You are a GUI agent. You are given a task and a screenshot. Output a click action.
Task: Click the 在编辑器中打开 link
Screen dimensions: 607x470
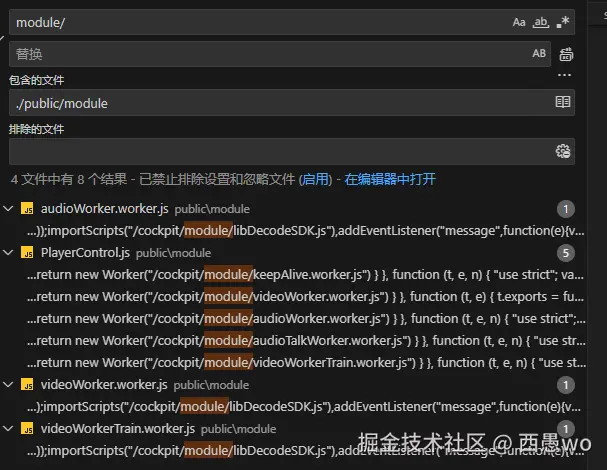390,179
